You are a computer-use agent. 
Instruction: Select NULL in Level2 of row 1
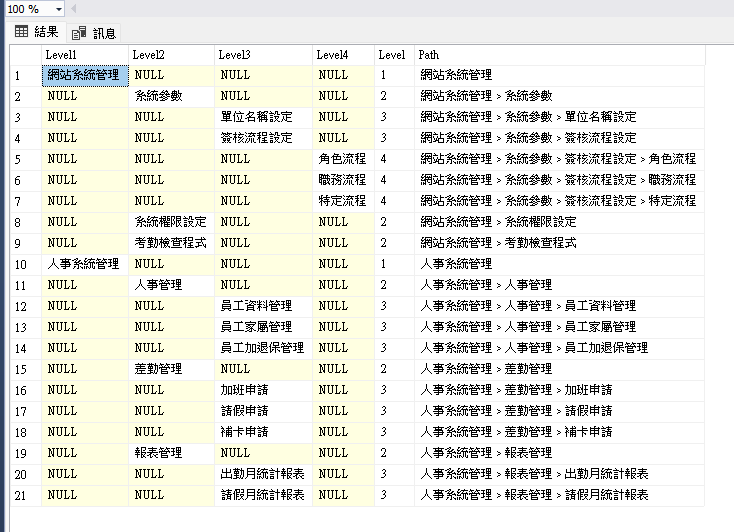click(171, 75)
